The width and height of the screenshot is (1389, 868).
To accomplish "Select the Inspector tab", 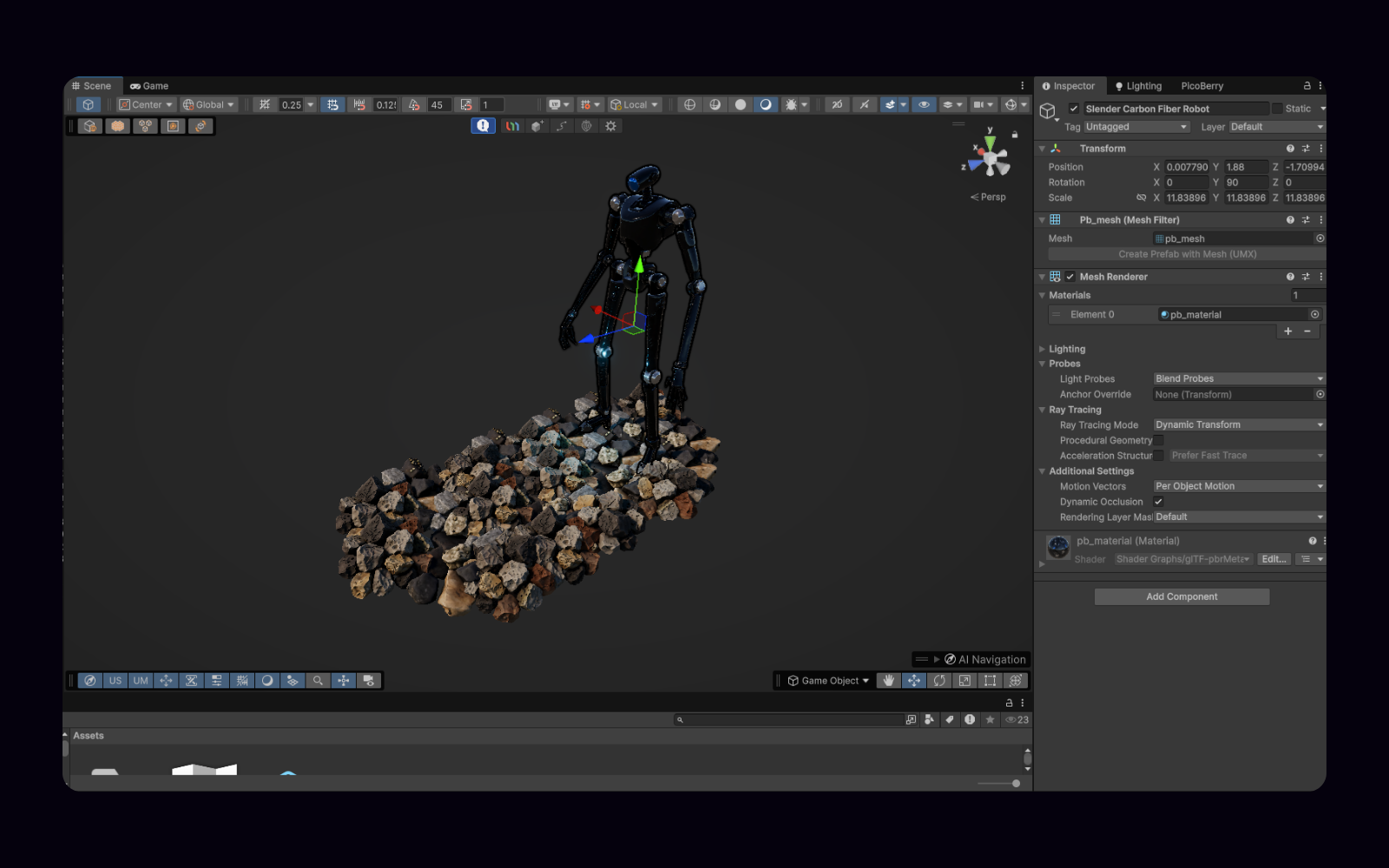I will coord(1069,86).
